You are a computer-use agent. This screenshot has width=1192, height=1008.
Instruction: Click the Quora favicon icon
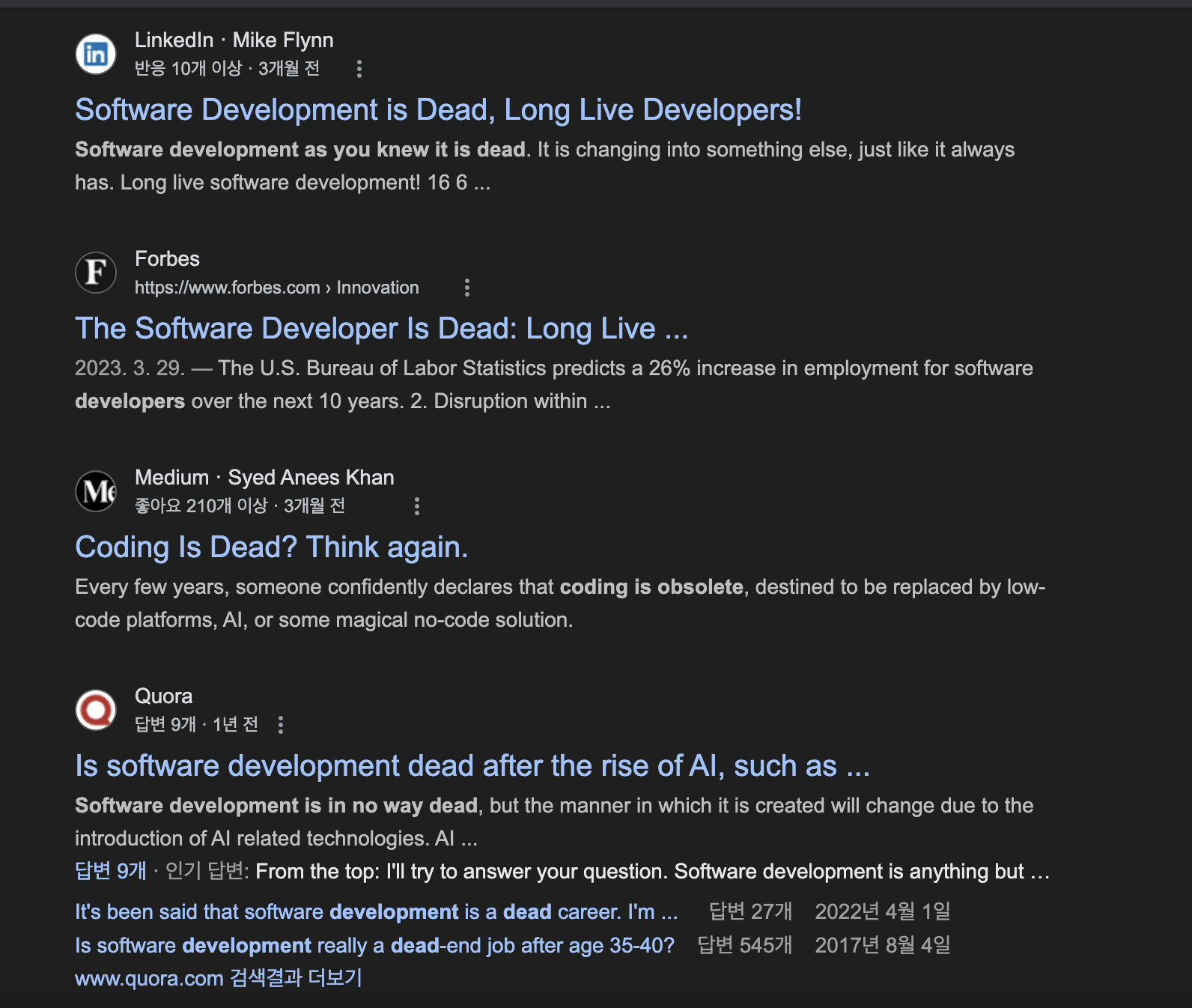tap(96, 710)
